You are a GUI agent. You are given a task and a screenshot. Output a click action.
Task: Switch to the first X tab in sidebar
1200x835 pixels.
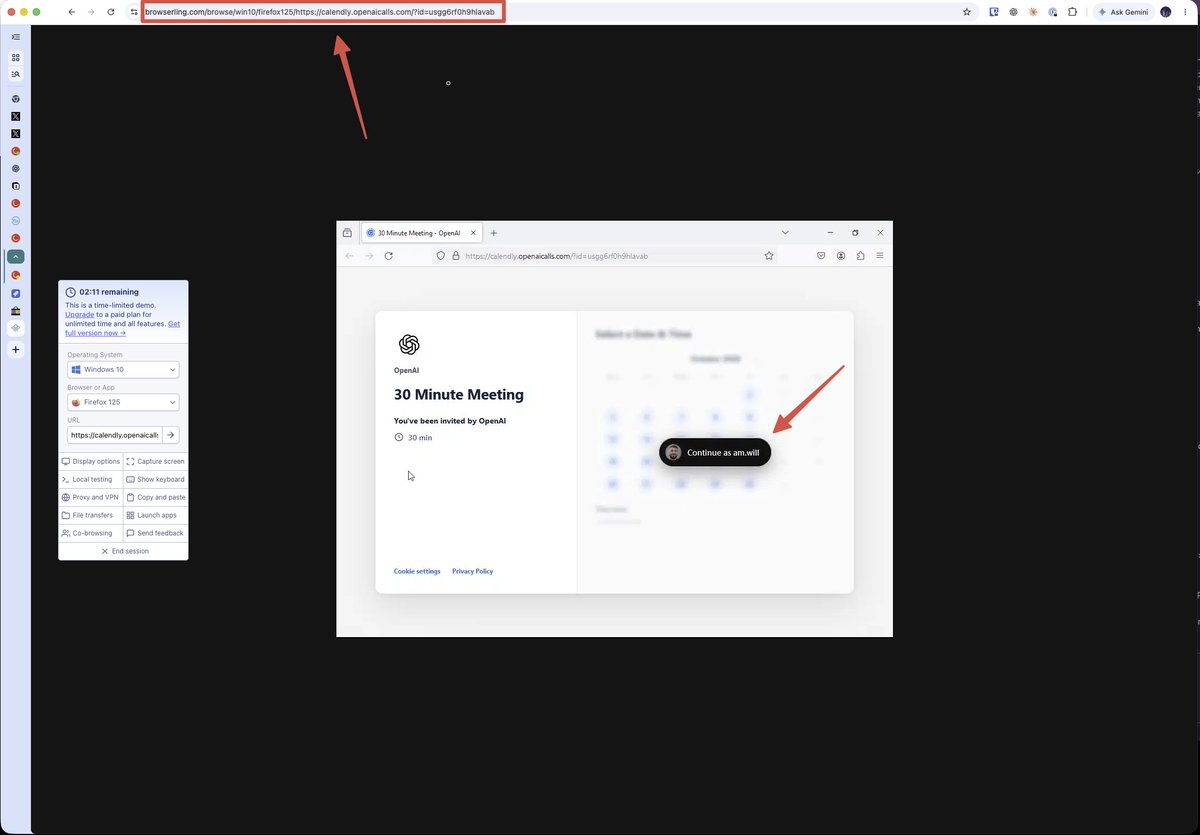coord(16,116)
